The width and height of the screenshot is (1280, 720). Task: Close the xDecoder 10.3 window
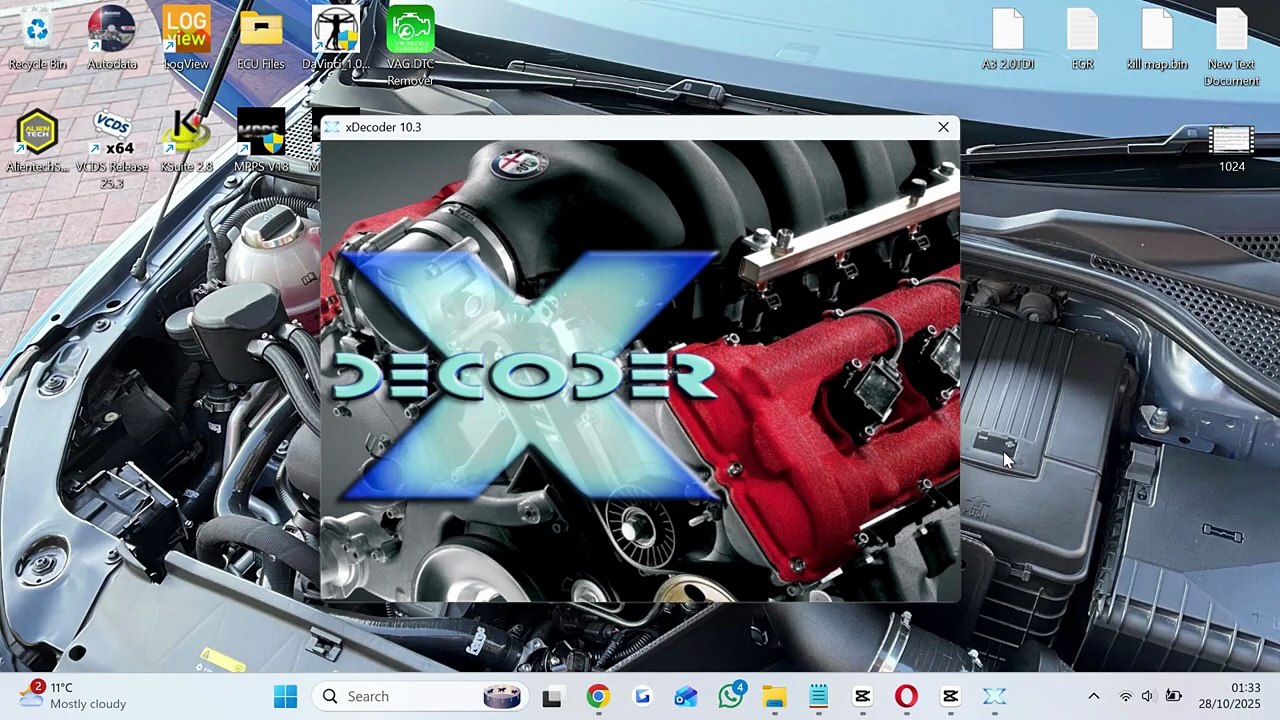pos(943,127)
